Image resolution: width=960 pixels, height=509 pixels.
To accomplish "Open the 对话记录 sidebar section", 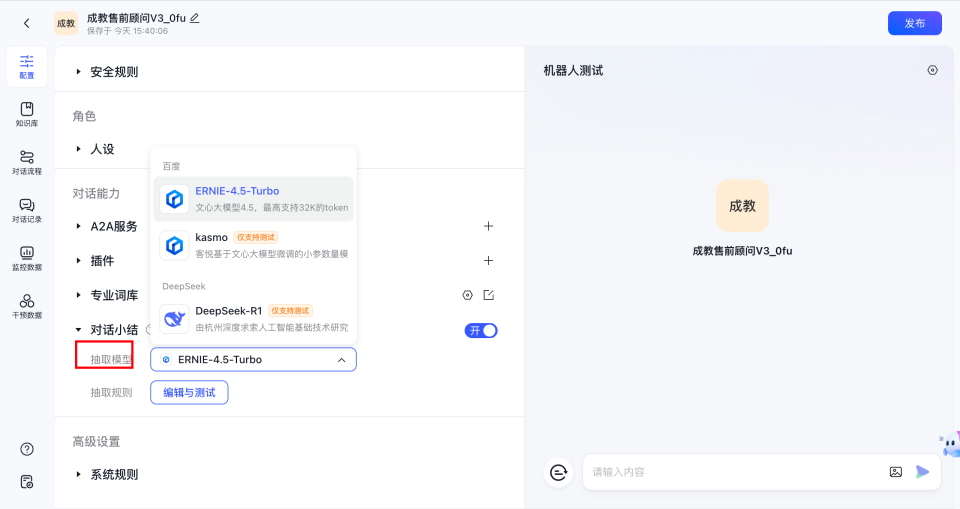I will point(27,210).
